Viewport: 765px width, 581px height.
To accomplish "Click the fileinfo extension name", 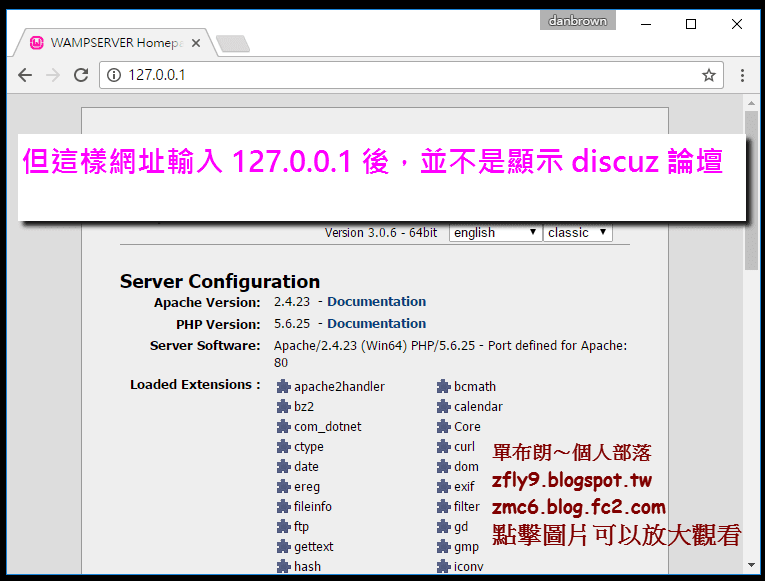I will pyautogui.click(x=313, y=507).
